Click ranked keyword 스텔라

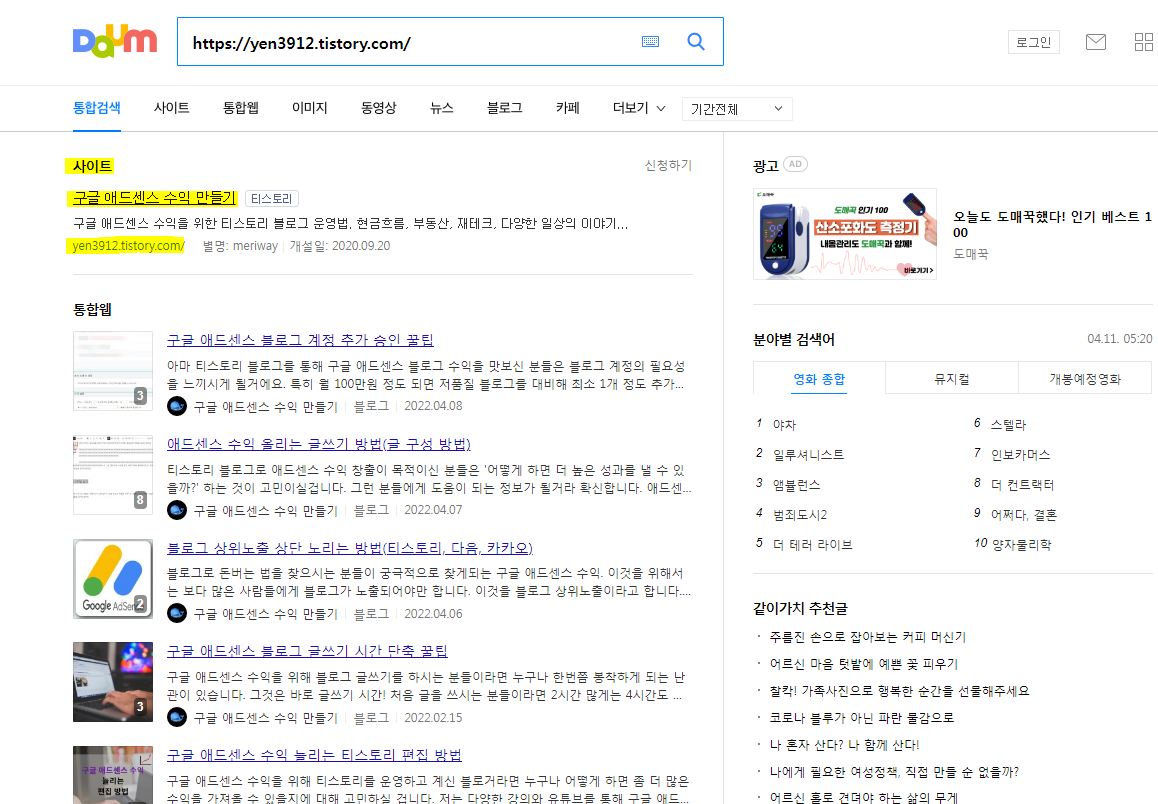[x=1008, y=425]
